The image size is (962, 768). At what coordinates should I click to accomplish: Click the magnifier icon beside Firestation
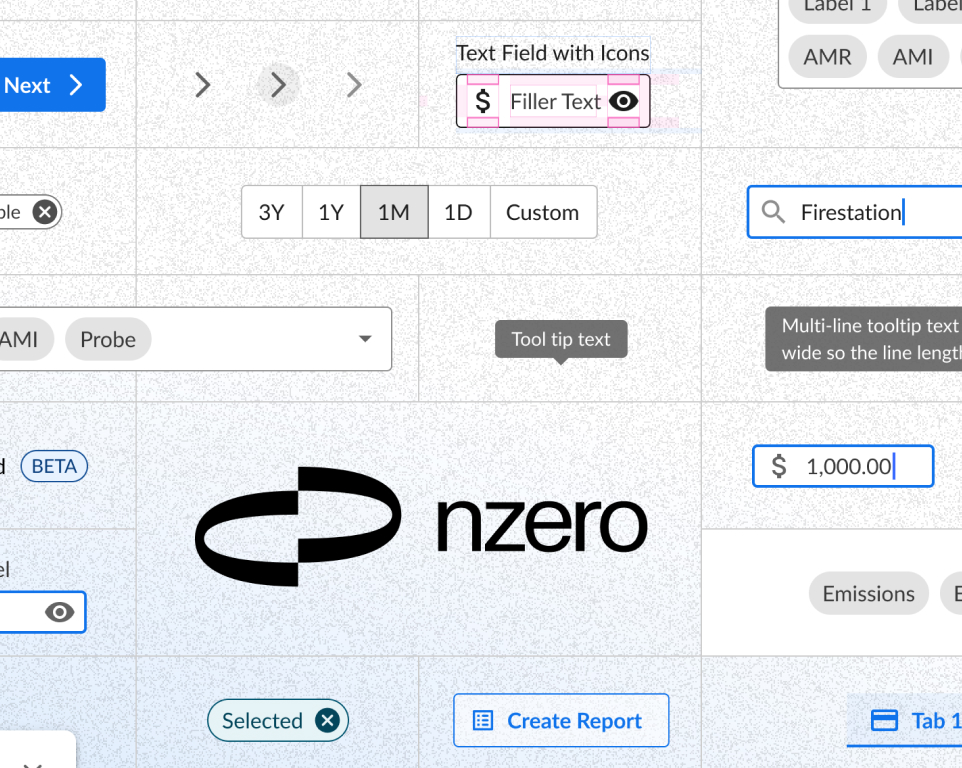773,212
